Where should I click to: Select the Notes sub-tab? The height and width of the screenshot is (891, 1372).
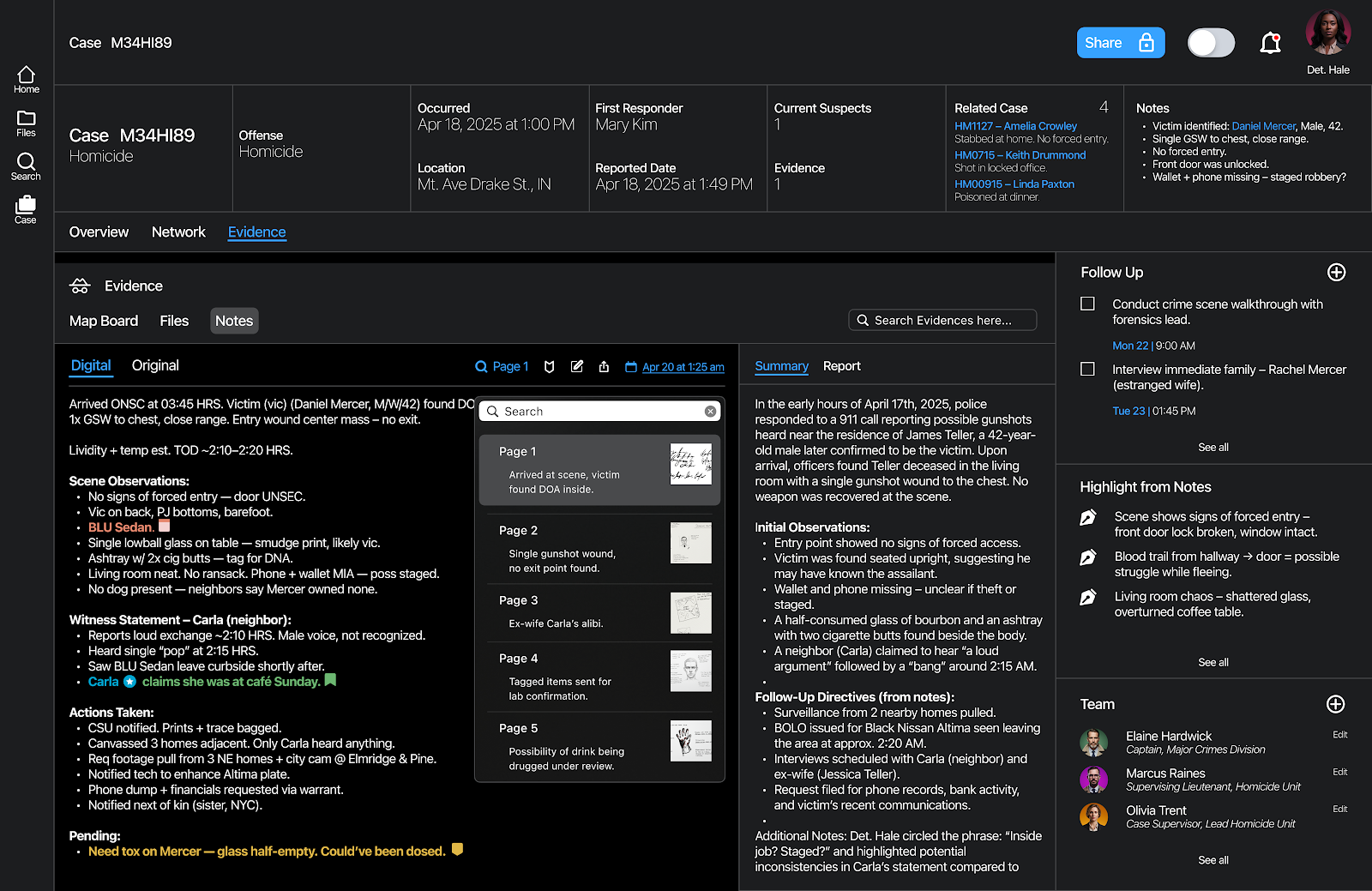coord(234,321)
